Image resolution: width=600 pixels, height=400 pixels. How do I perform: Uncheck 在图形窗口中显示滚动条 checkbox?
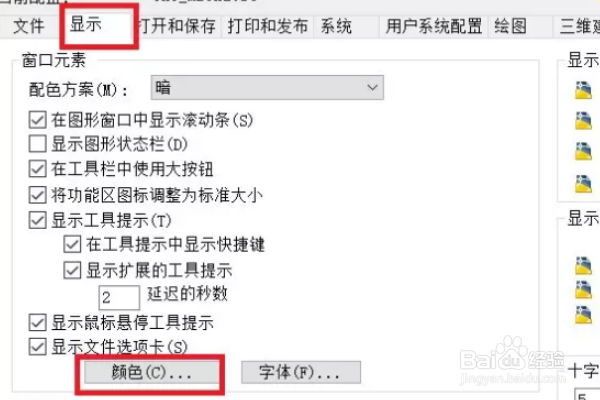click(38, 120)
